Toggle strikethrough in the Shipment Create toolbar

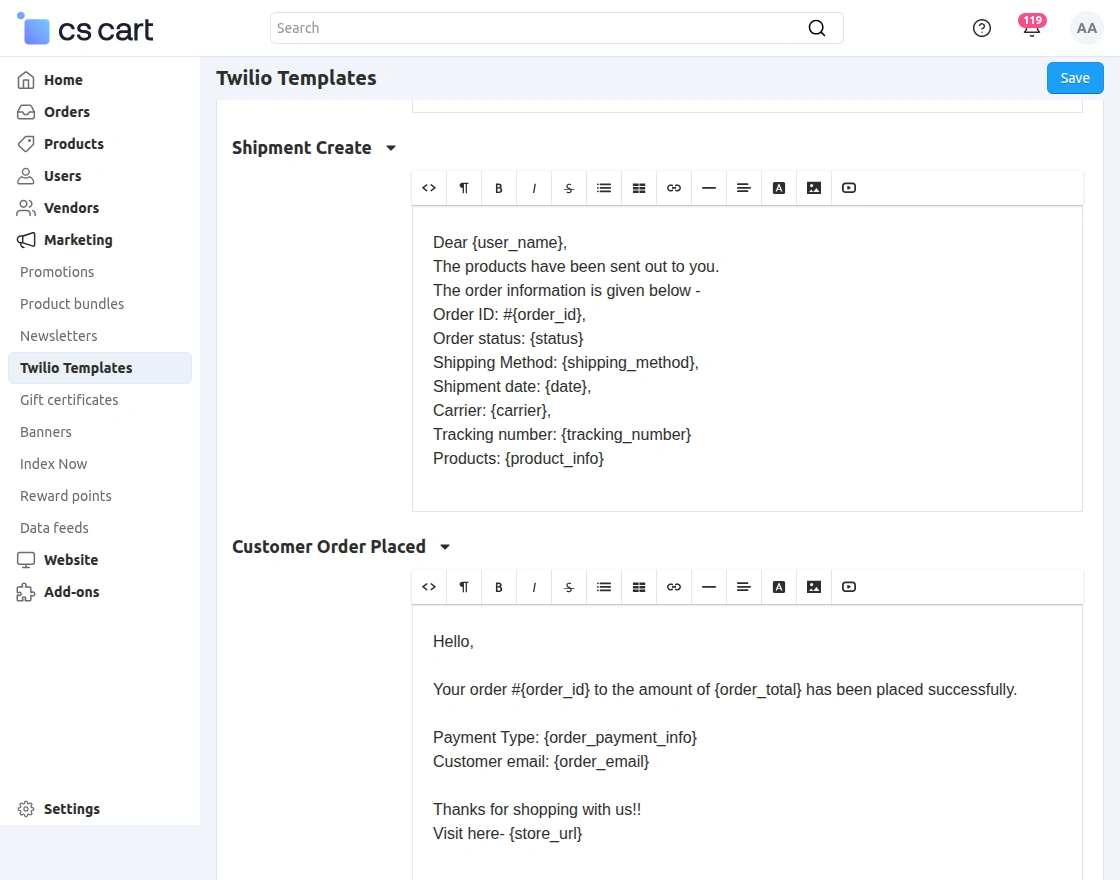(569, 187)
